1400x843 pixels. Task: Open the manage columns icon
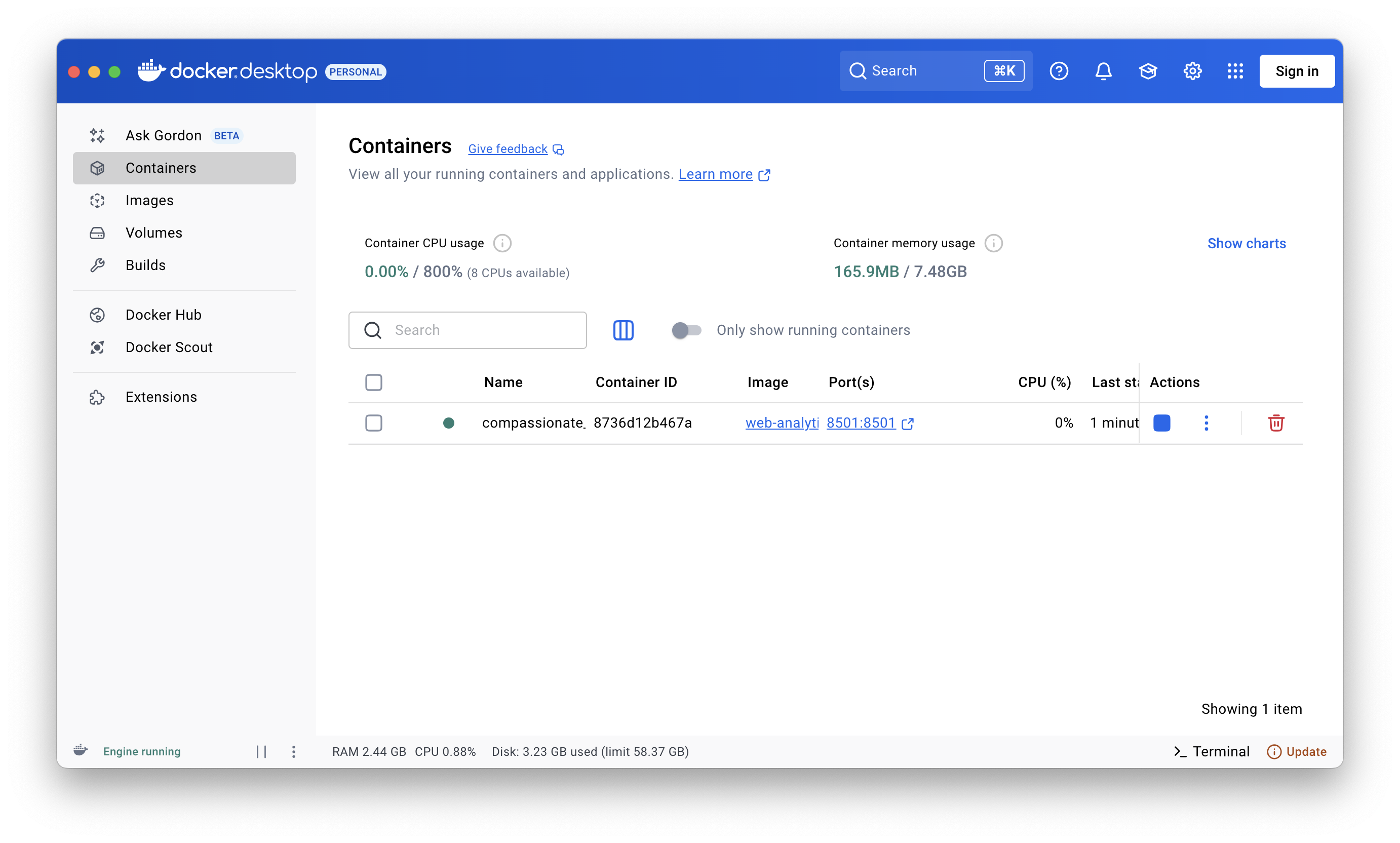tap(623, 330)
